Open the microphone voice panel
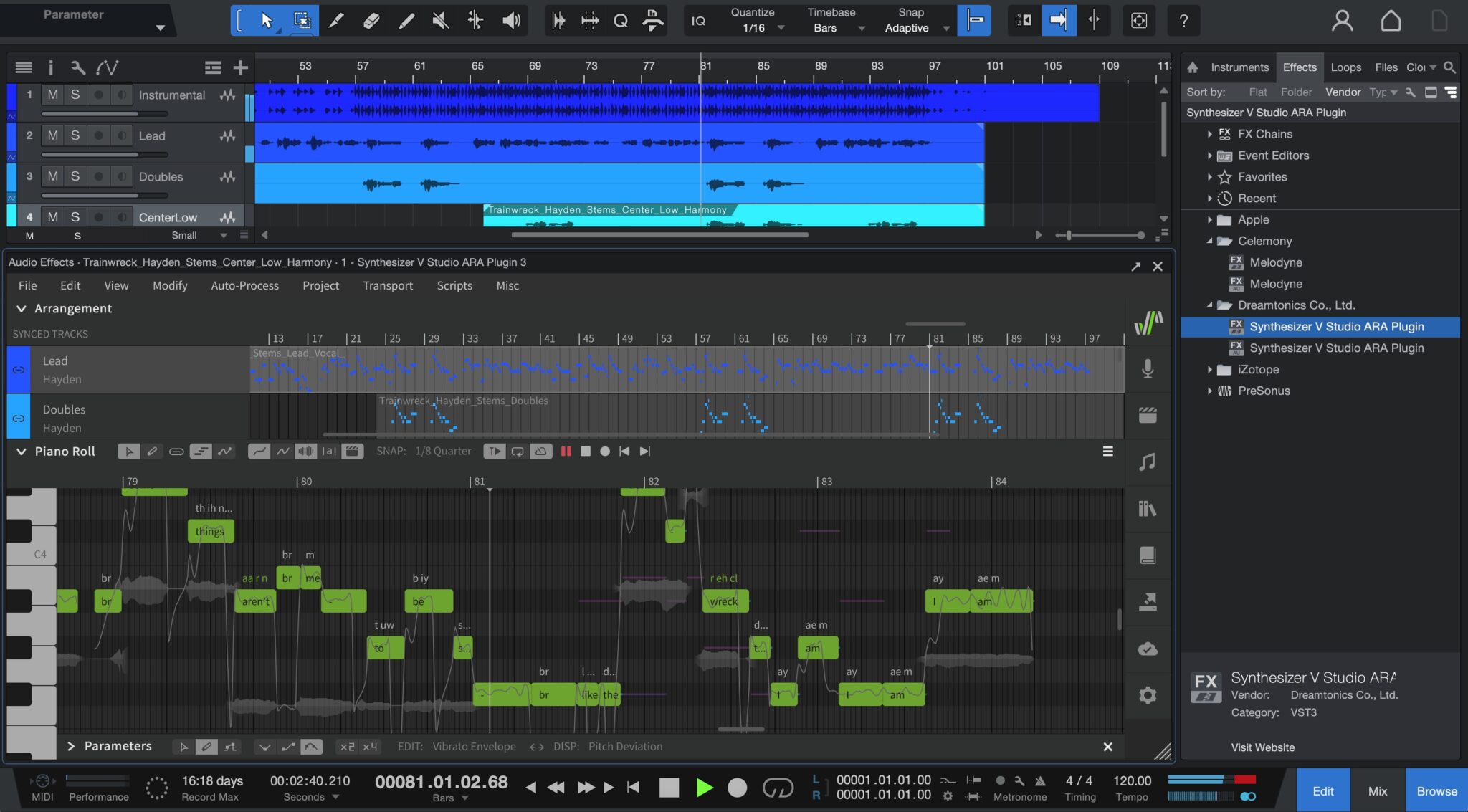The image size is (1468, 812). coord(1148,368)
